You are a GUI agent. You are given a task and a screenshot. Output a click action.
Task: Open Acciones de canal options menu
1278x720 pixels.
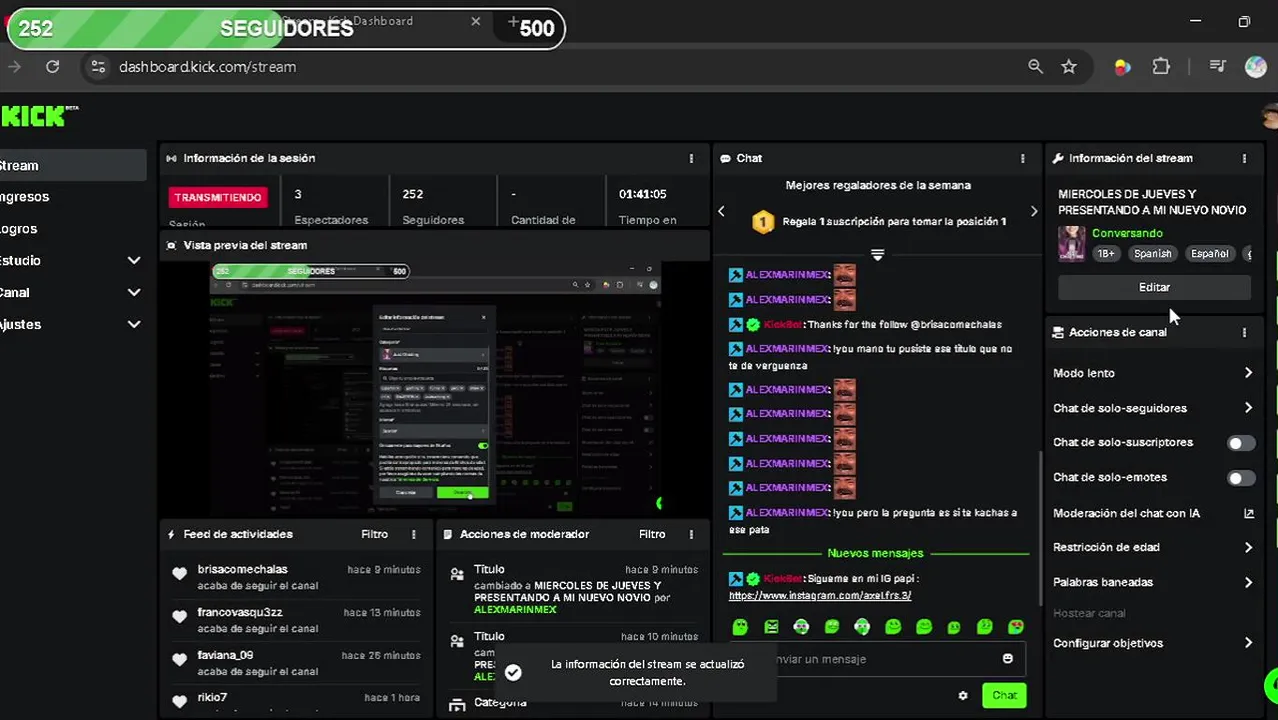[1244, 332]
